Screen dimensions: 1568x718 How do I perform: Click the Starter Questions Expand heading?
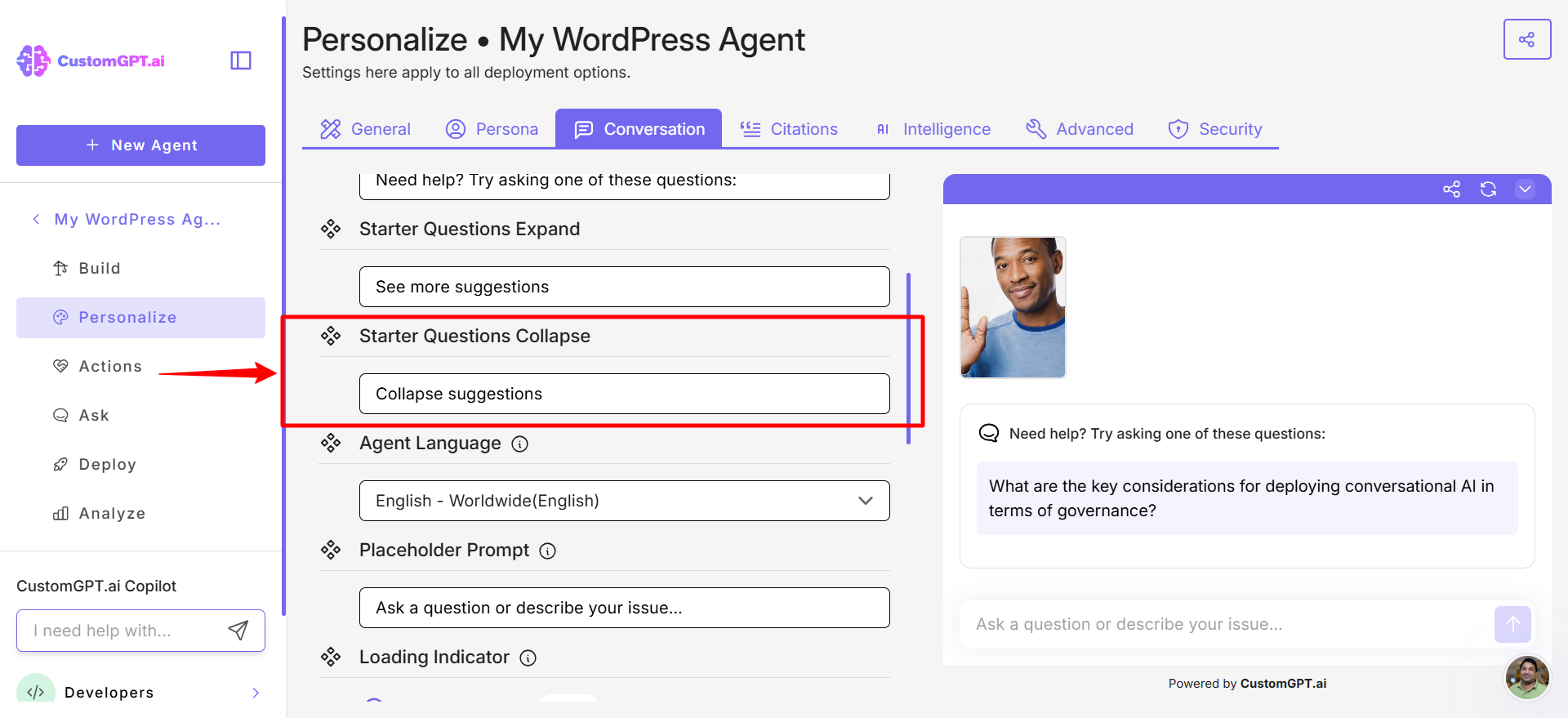pyautogui.click(x=470, y=229)
